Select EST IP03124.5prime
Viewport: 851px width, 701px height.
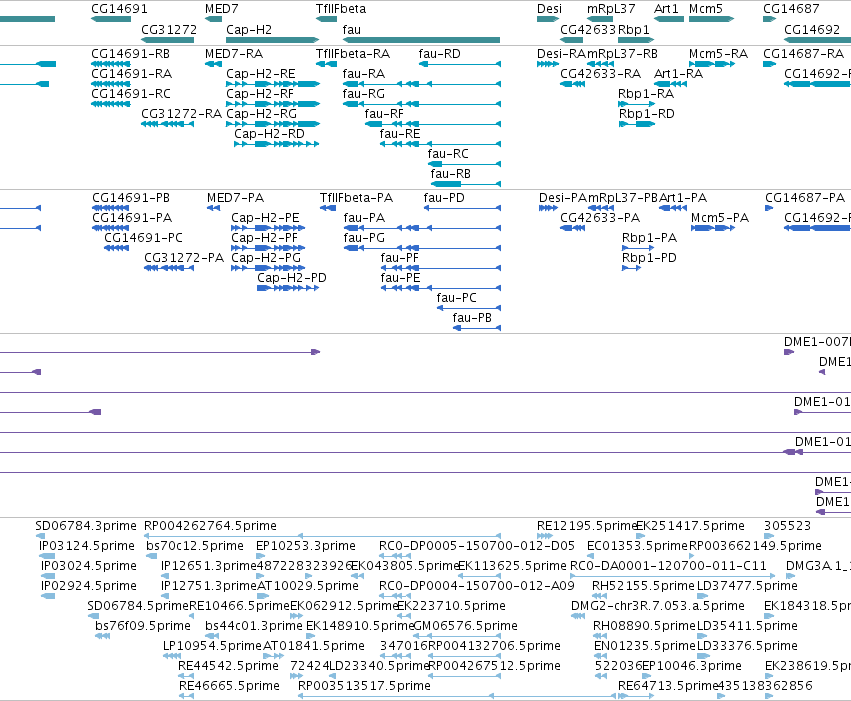coord(87,545)
